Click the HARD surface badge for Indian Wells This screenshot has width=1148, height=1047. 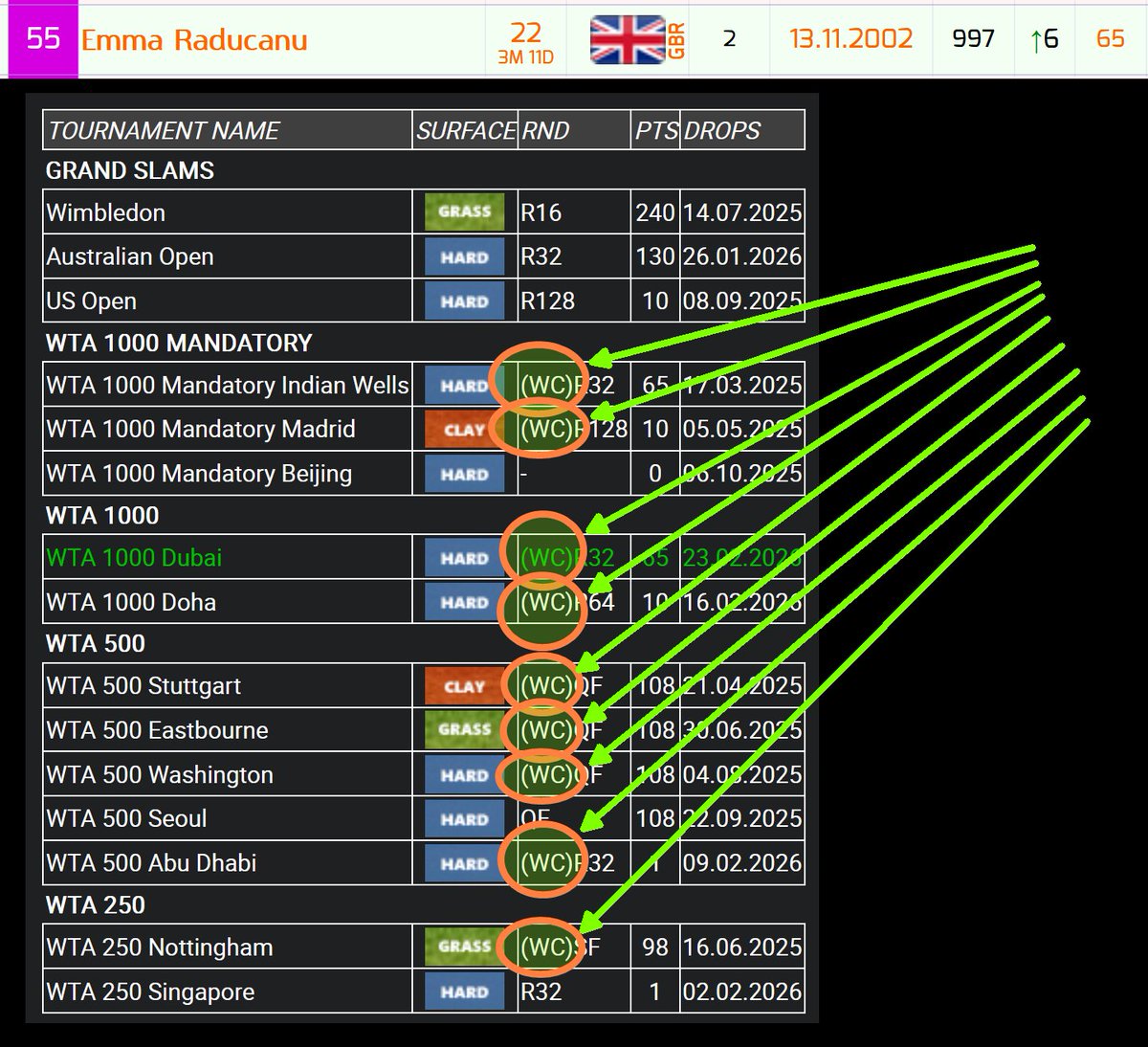(x=464, y=385)
